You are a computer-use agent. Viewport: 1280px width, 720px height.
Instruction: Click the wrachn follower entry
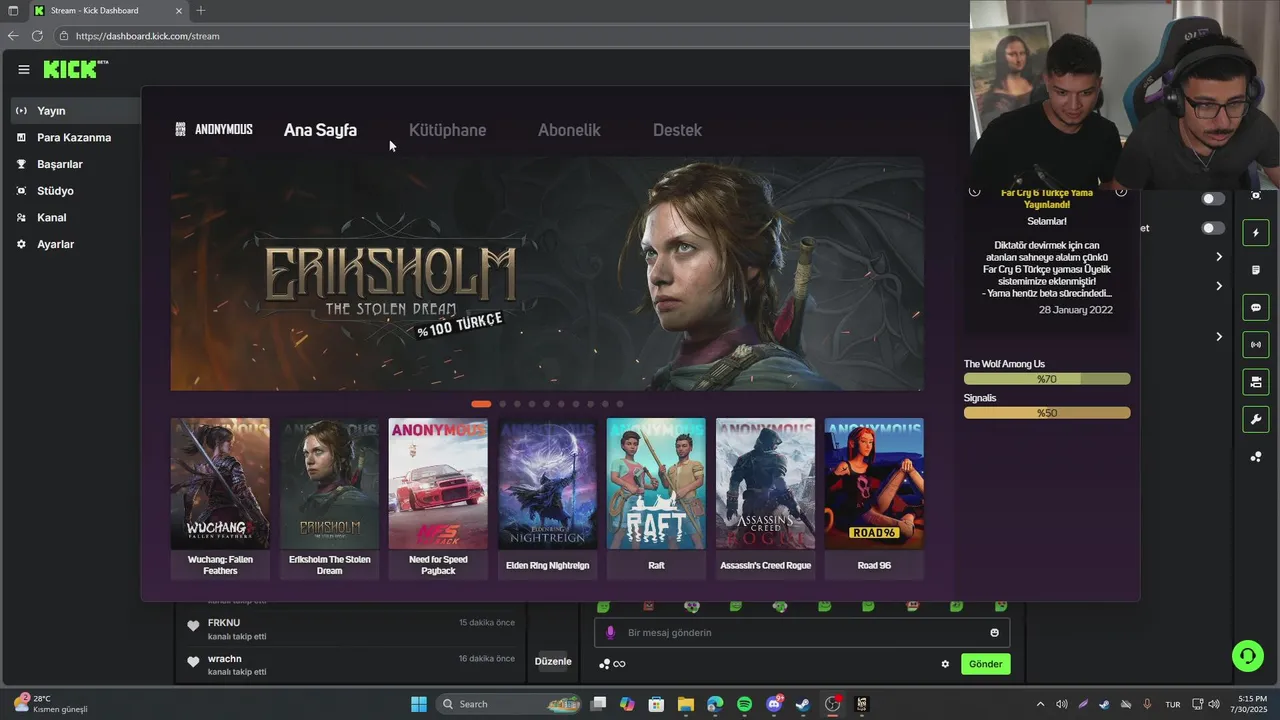click(350, 665)
